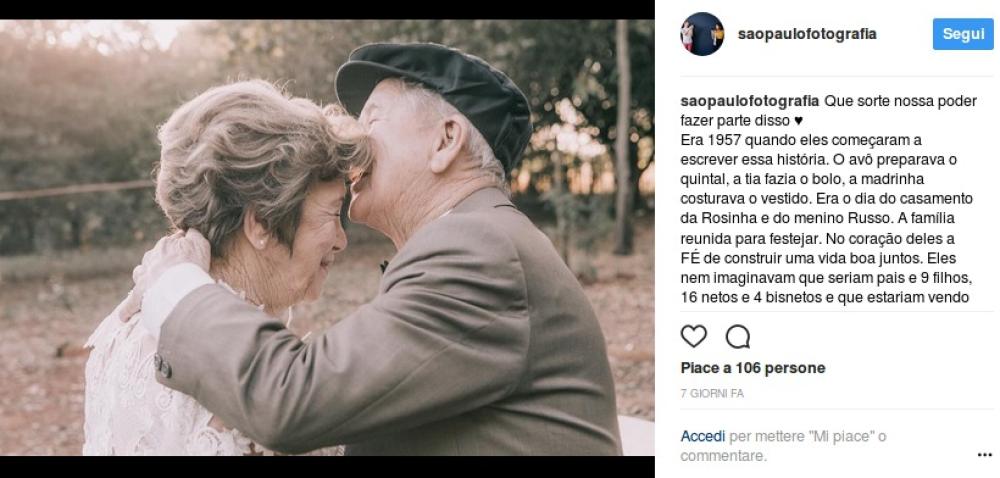This screenshot has width=1000, height=478.
Task: Click the black heart emoji in caption
Action: click(x=798, y=120)
